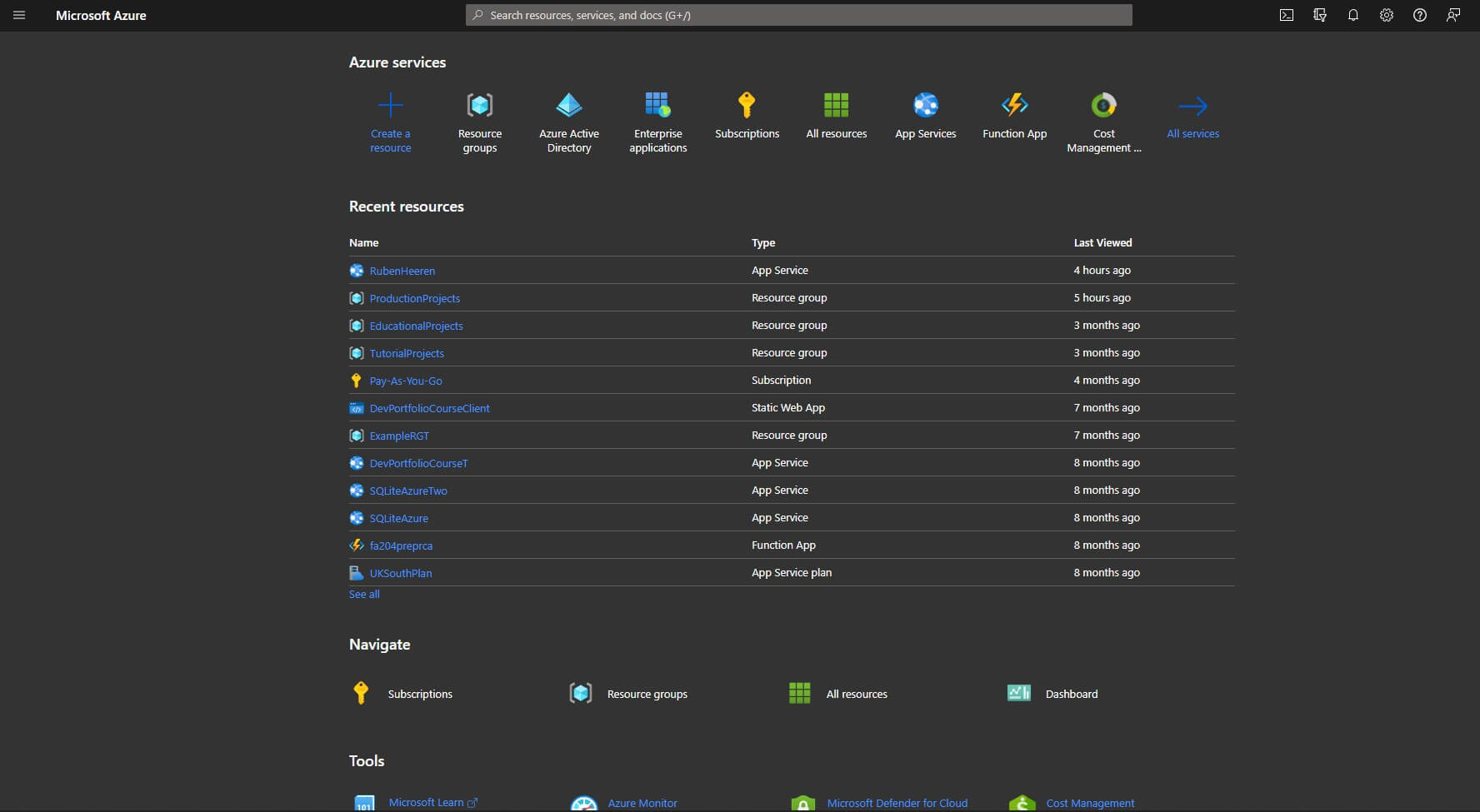The image size is (1480, 812).
Task: Go to Resource groups text under Navigate
Action: [x=647, y=694]
